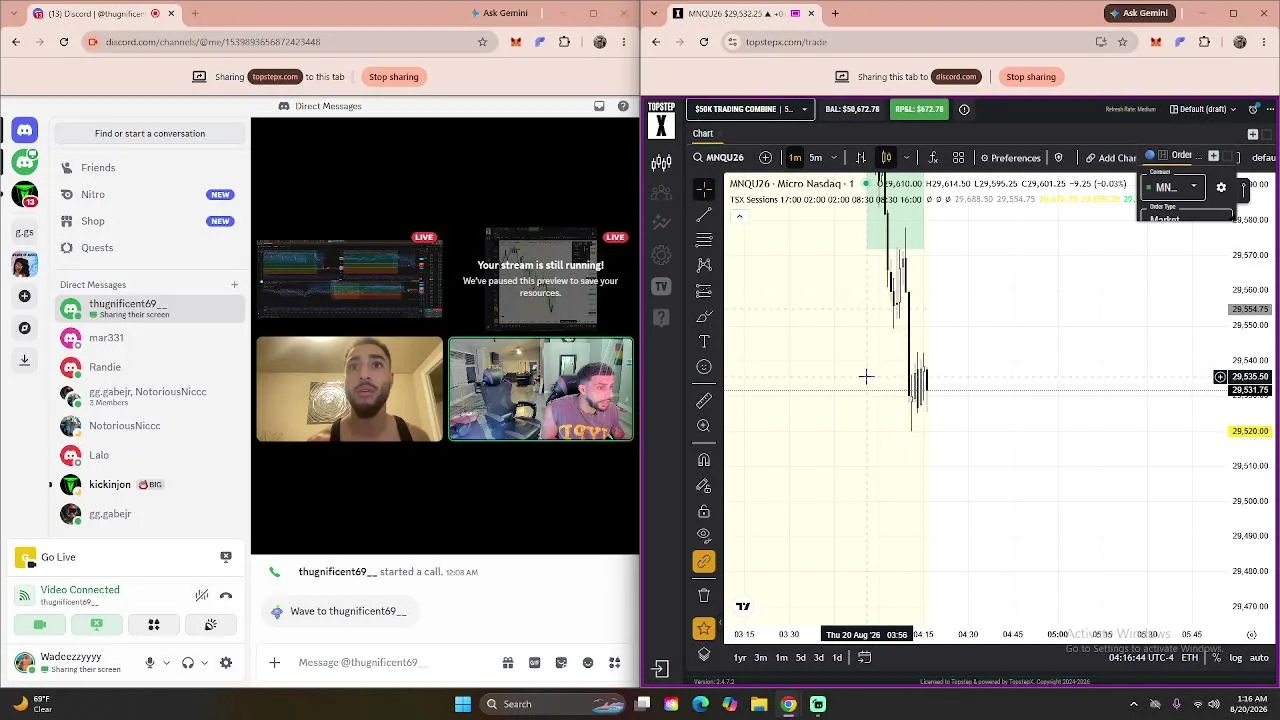The width and height of the screenshot is (1280, 720).
Task: Open Shop in Discord sidebar
Action: [150, 221]
